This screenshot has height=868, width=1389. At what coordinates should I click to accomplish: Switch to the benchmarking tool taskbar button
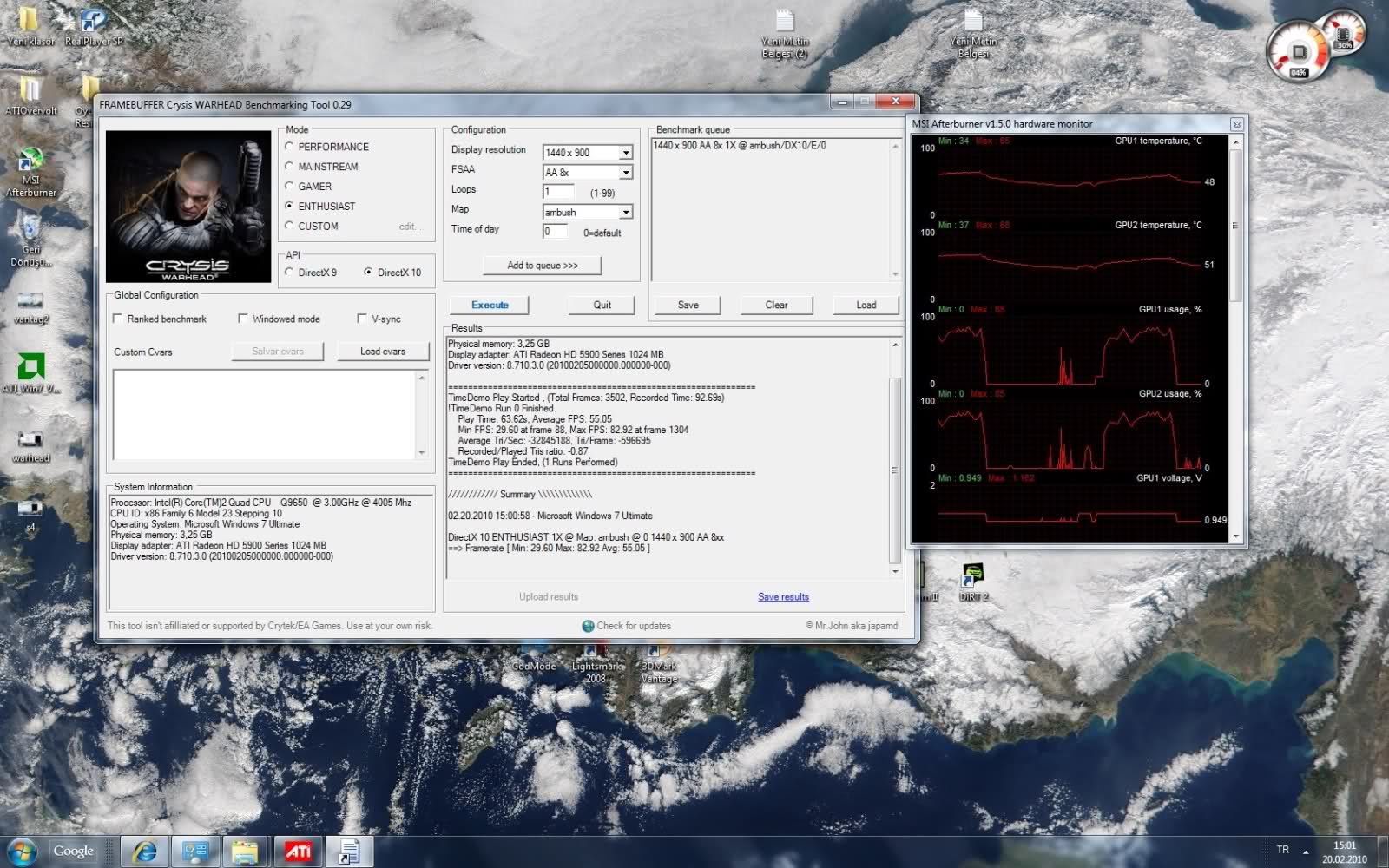tap(350, 852)
